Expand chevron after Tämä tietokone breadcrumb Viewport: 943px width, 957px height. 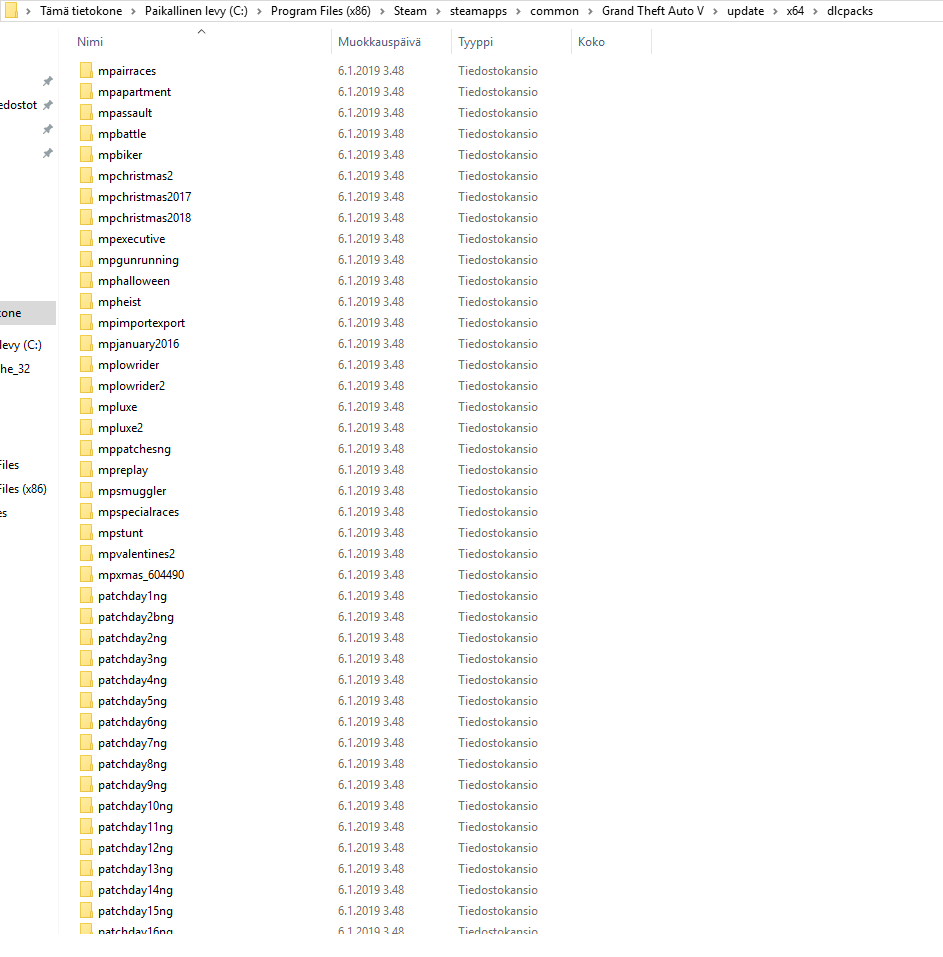[134, 11]
